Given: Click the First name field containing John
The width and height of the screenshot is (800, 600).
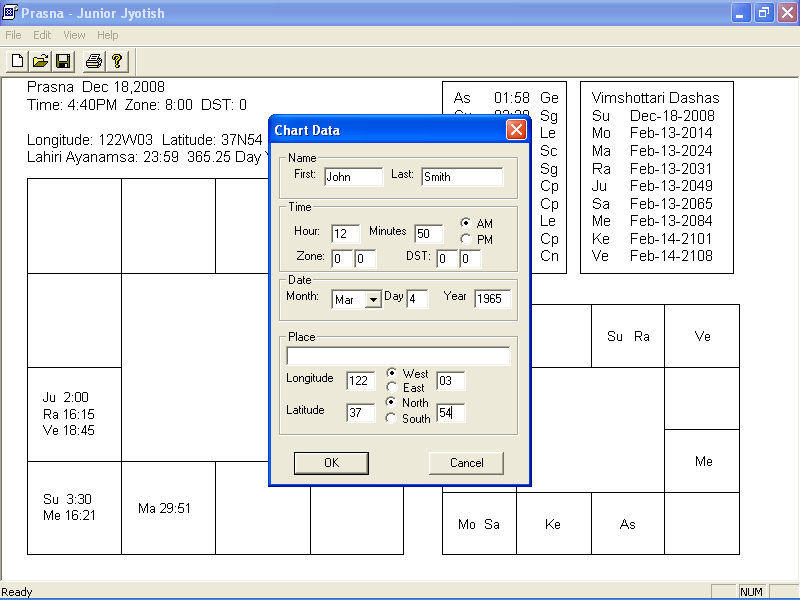Looking at the screenshot, I should click(x=353, y=177).
